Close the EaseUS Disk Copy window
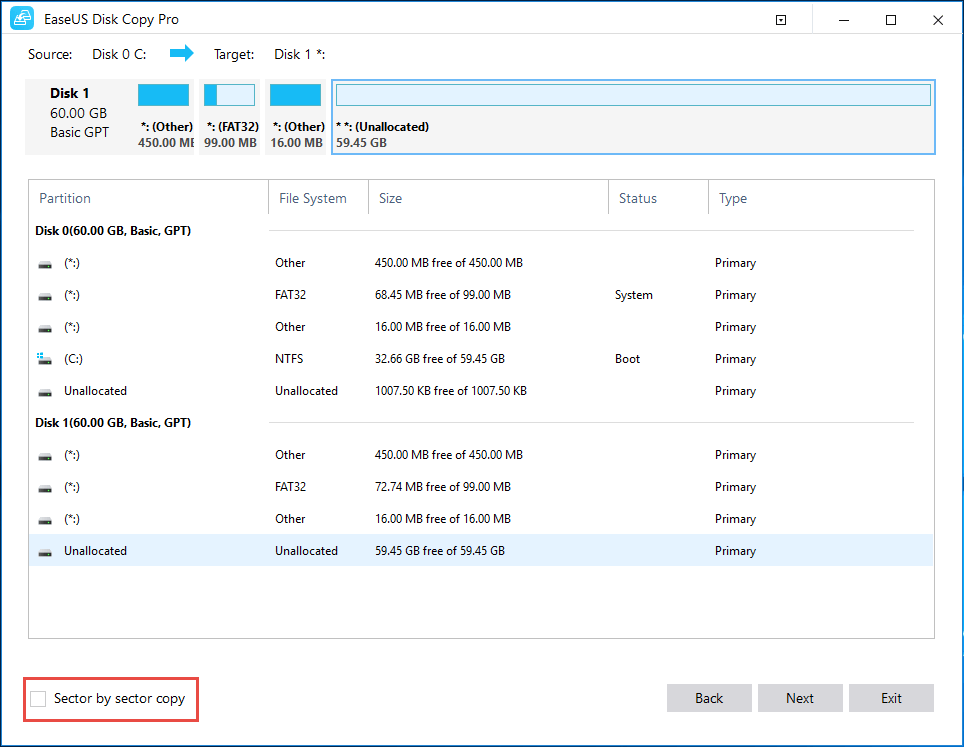Screen dimensions: 964x747 coord(938,20)
